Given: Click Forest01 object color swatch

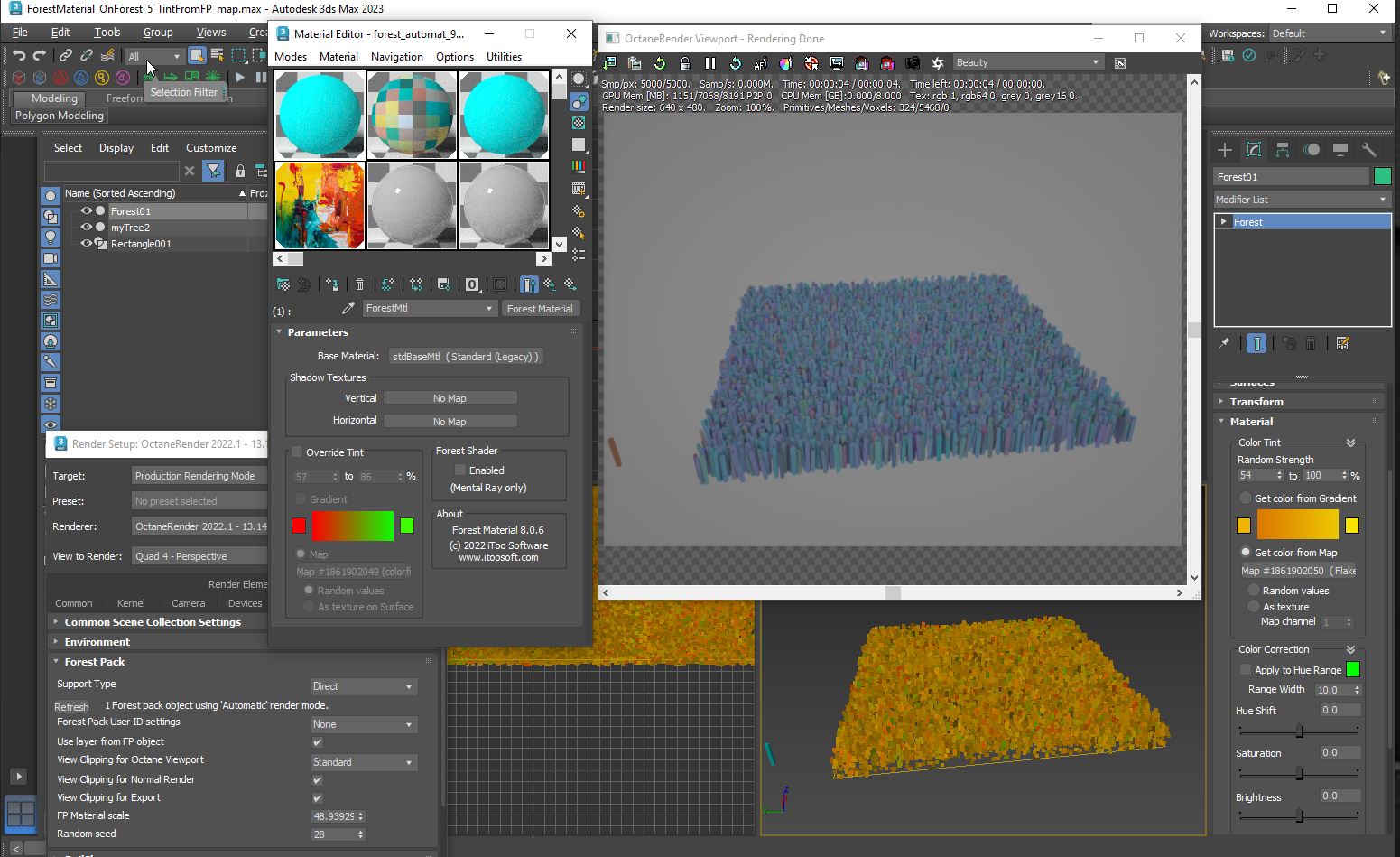Looking at the screenshot, I should 1382,176.
